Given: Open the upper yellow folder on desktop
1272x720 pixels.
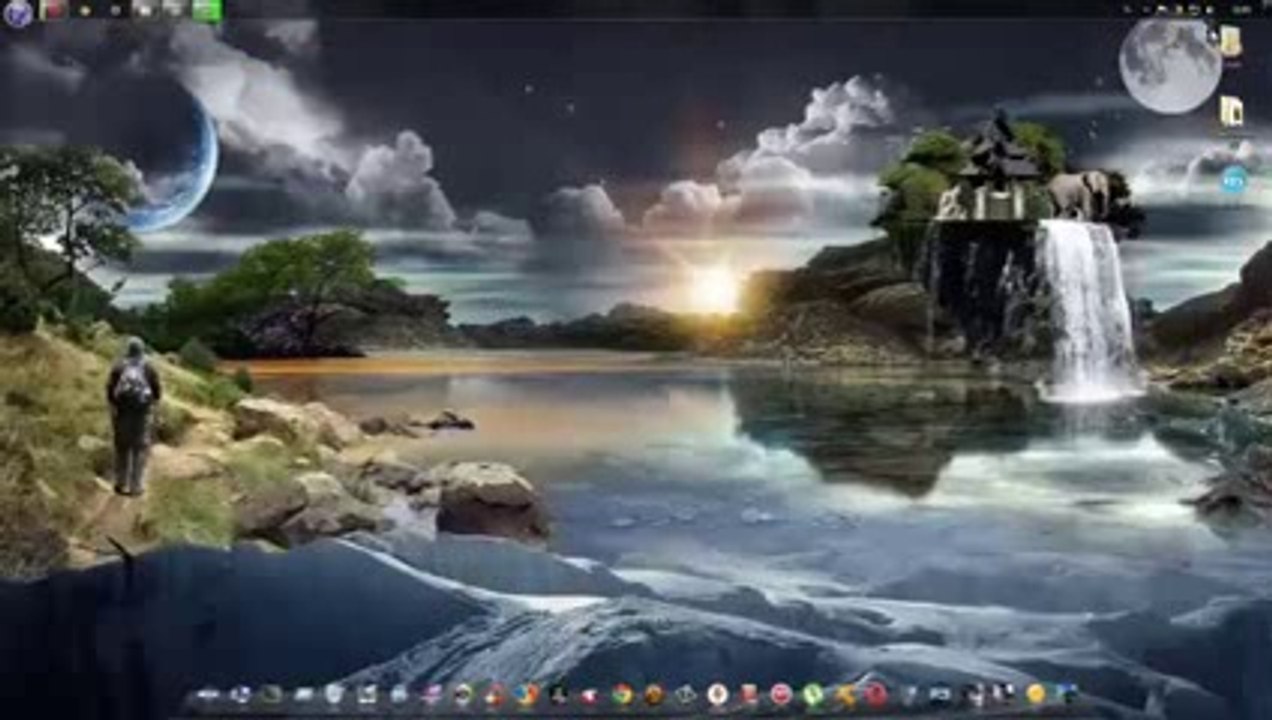Looking at the screenshot, I should tap(1231, 41).
